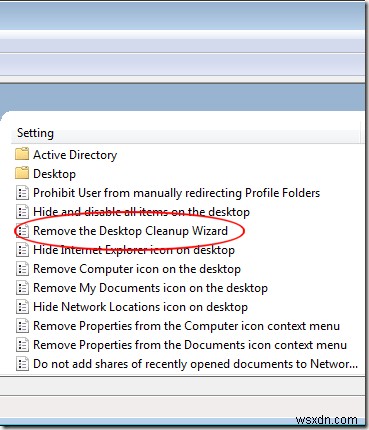
Task: Select Remove Properties from the Documents icon context menu
Action: pyautogui.click(x=190, y=345)
